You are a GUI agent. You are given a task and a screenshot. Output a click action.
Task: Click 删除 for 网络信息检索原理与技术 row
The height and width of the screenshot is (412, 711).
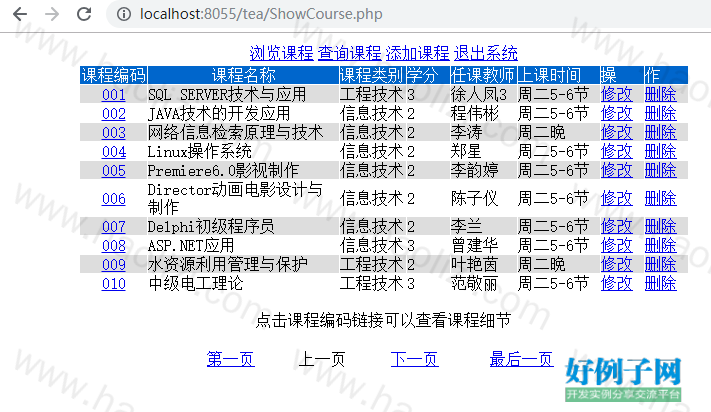pos(660,133)
